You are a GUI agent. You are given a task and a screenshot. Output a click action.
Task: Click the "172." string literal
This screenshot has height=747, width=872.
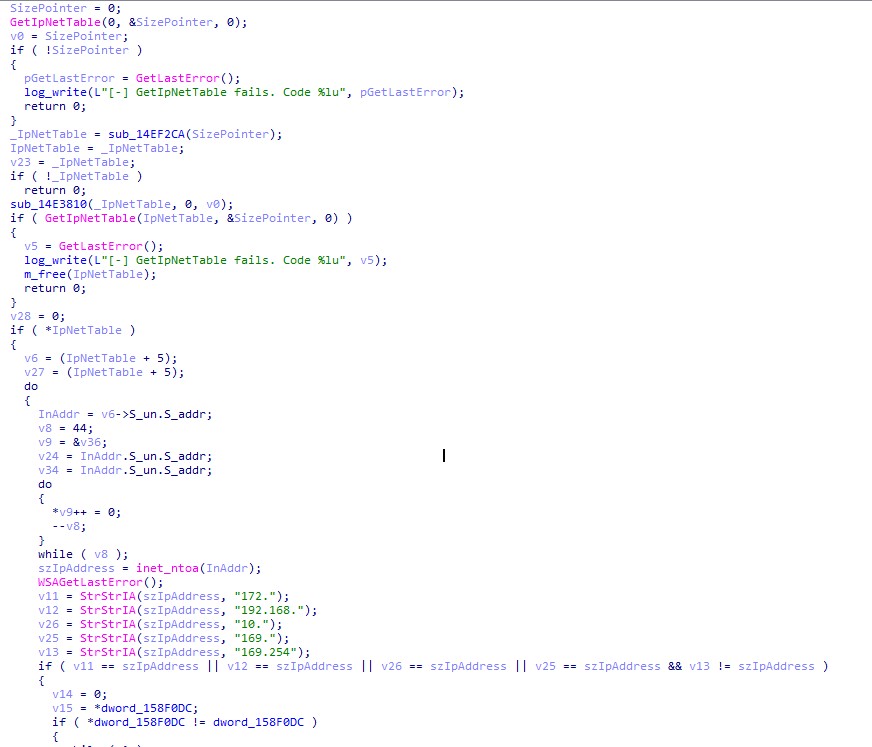(270, 596)
